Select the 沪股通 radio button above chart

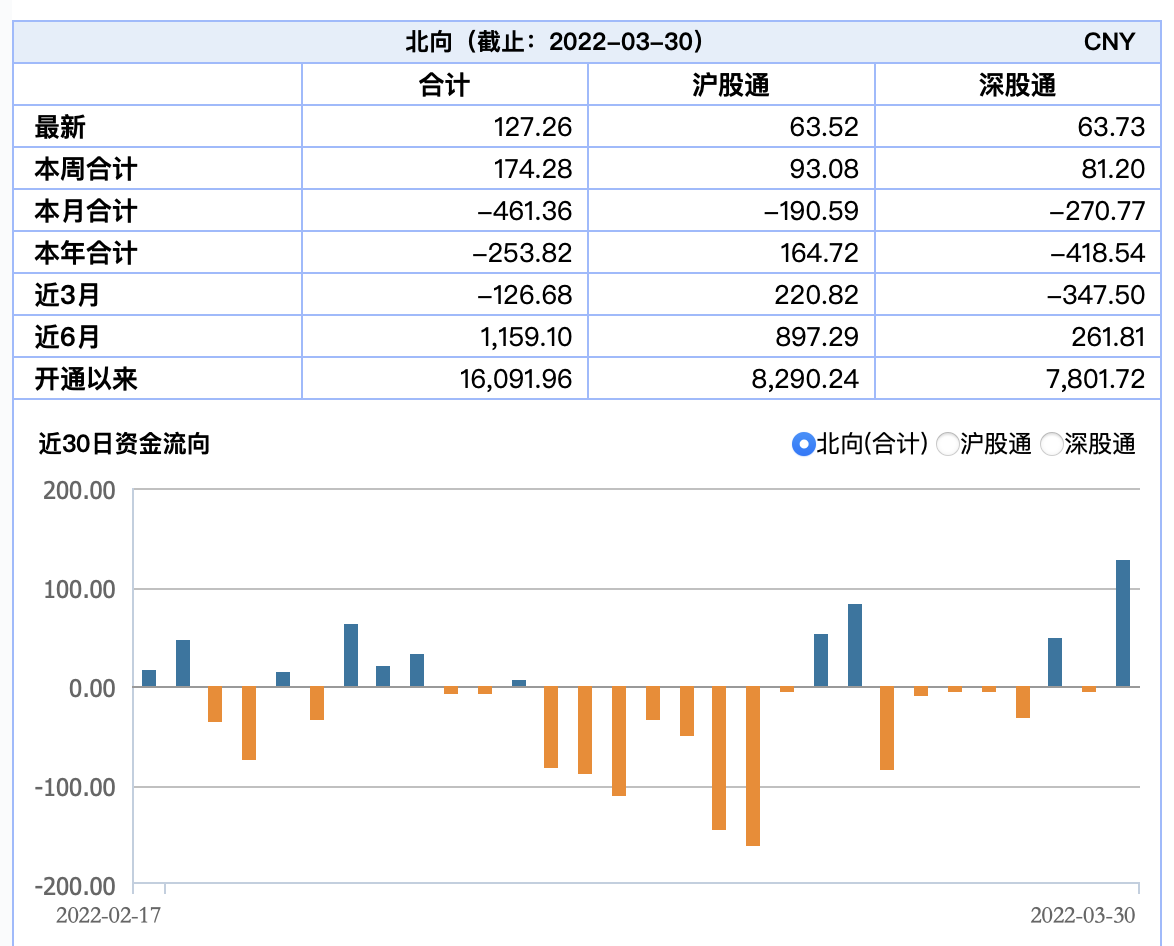947,444
